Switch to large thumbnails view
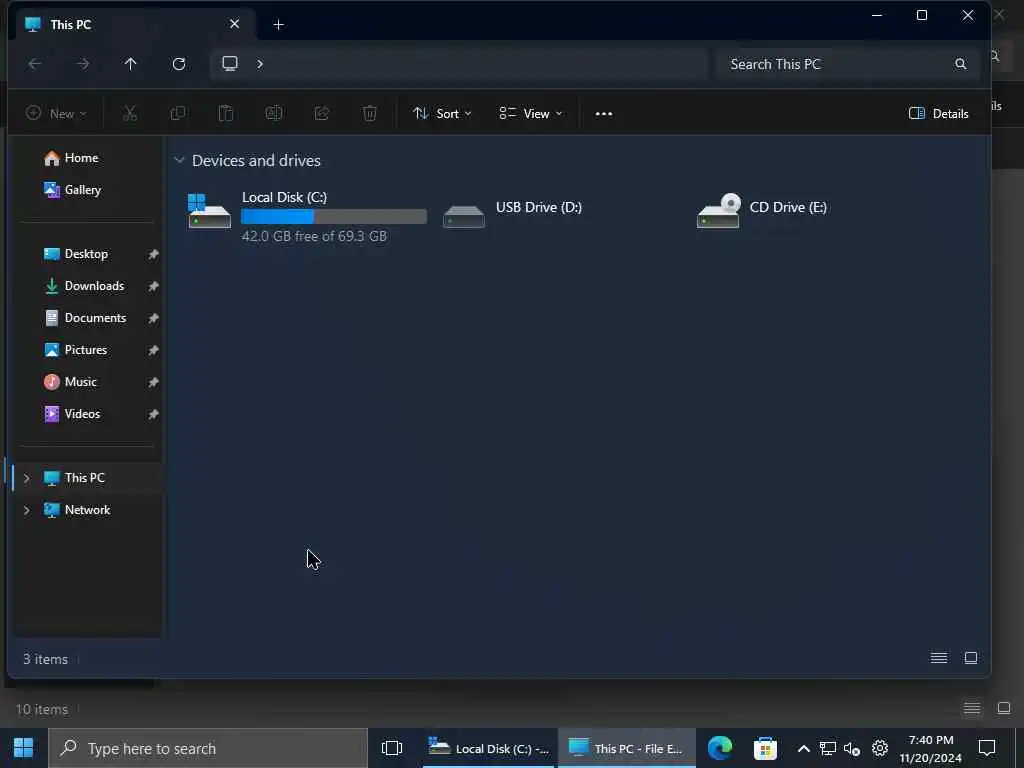1024x768 pixels. pos(971,658)
